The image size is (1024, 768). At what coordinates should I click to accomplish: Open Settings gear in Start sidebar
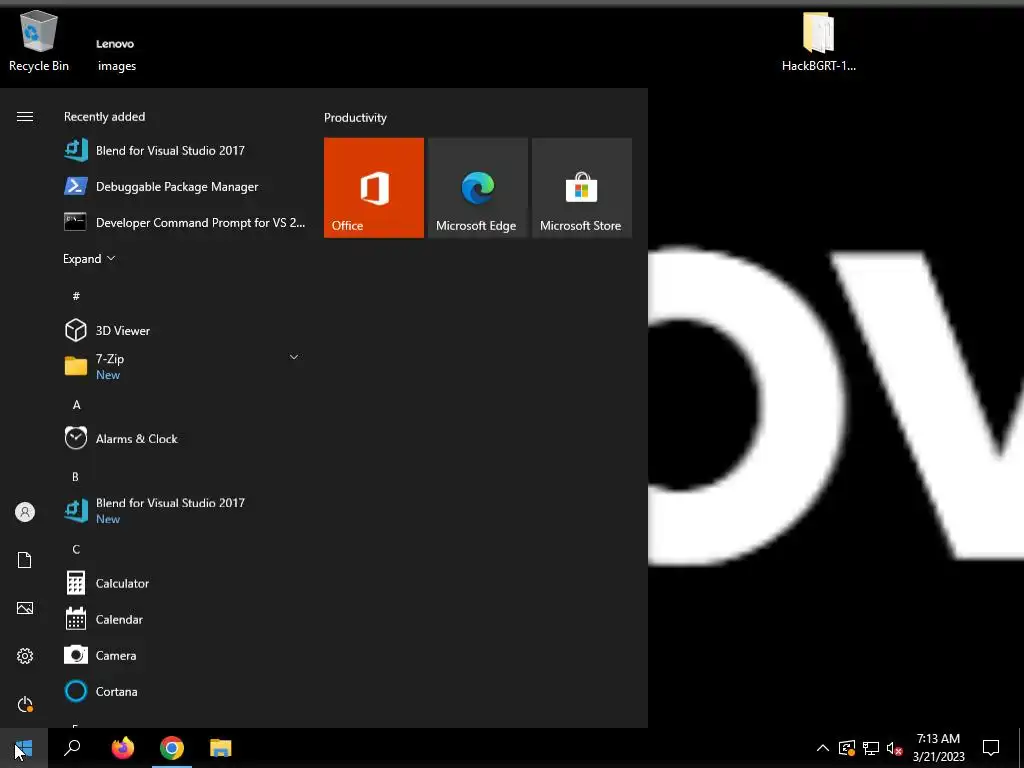[25, 656]
